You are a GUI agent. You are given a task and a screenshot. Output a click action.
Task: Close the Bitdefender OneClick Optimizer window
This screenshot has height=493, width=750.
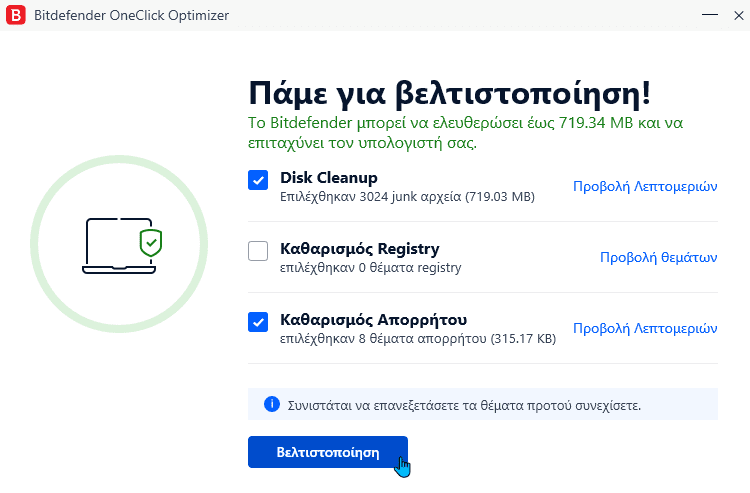click(739, 15)
